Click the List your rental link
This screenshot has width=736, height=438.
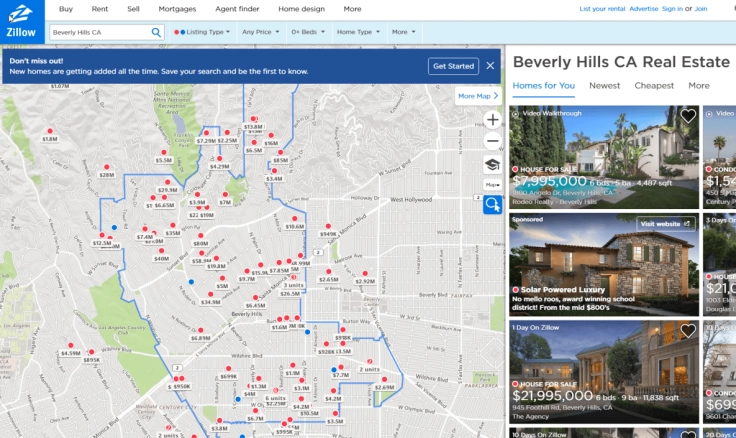[602, 9]
